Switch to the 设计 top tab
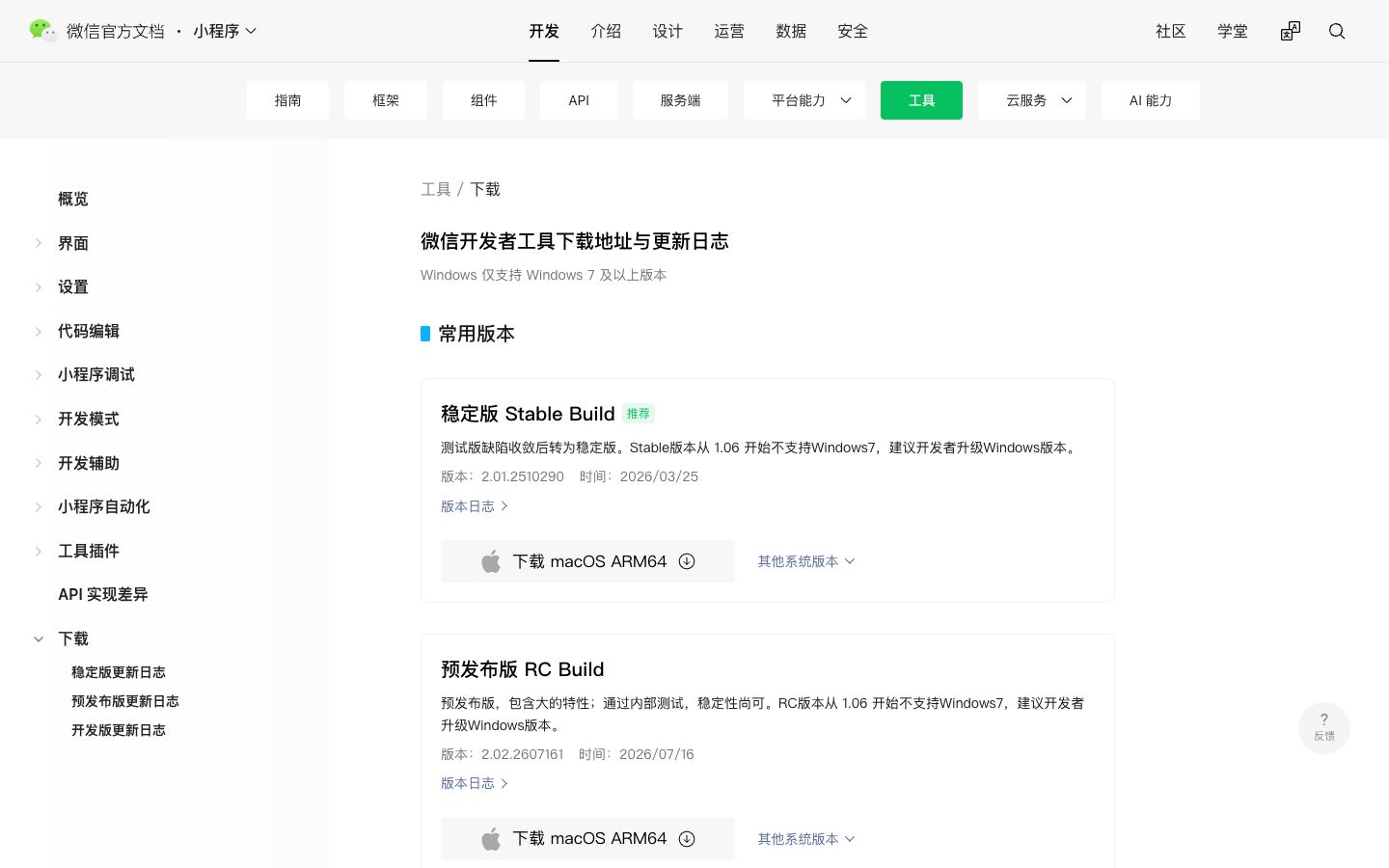 pos(667,31)
